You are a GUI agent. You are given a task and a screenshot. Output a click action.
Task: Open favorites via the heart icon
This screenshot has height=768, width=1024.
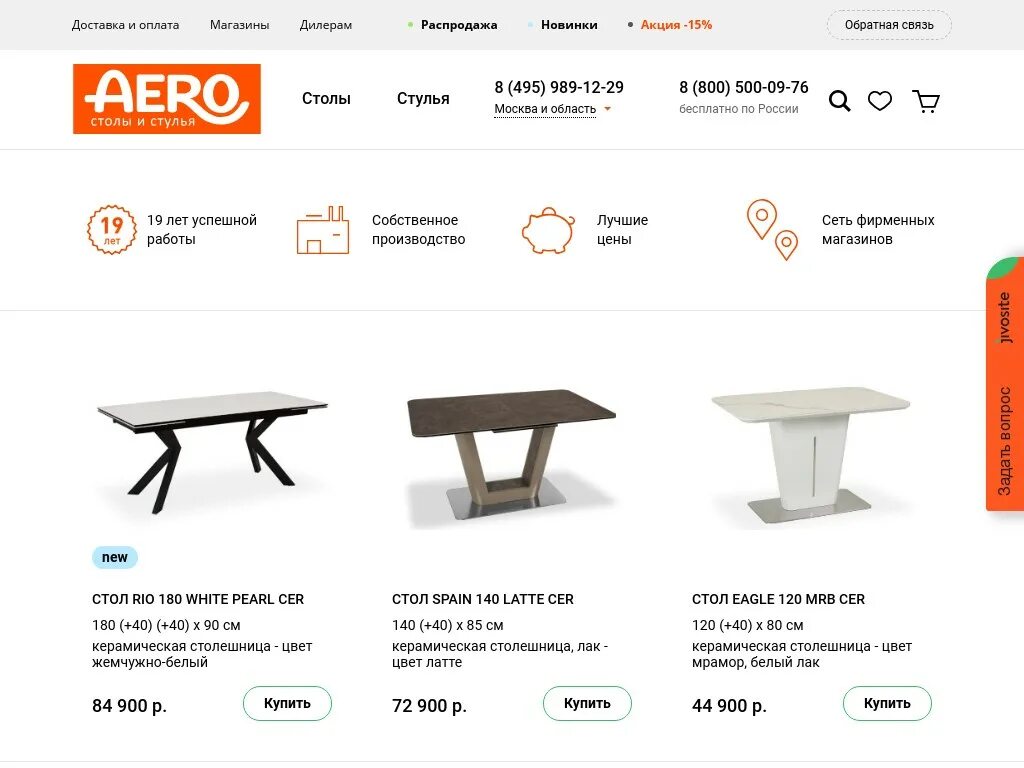(x=880, y=101)
